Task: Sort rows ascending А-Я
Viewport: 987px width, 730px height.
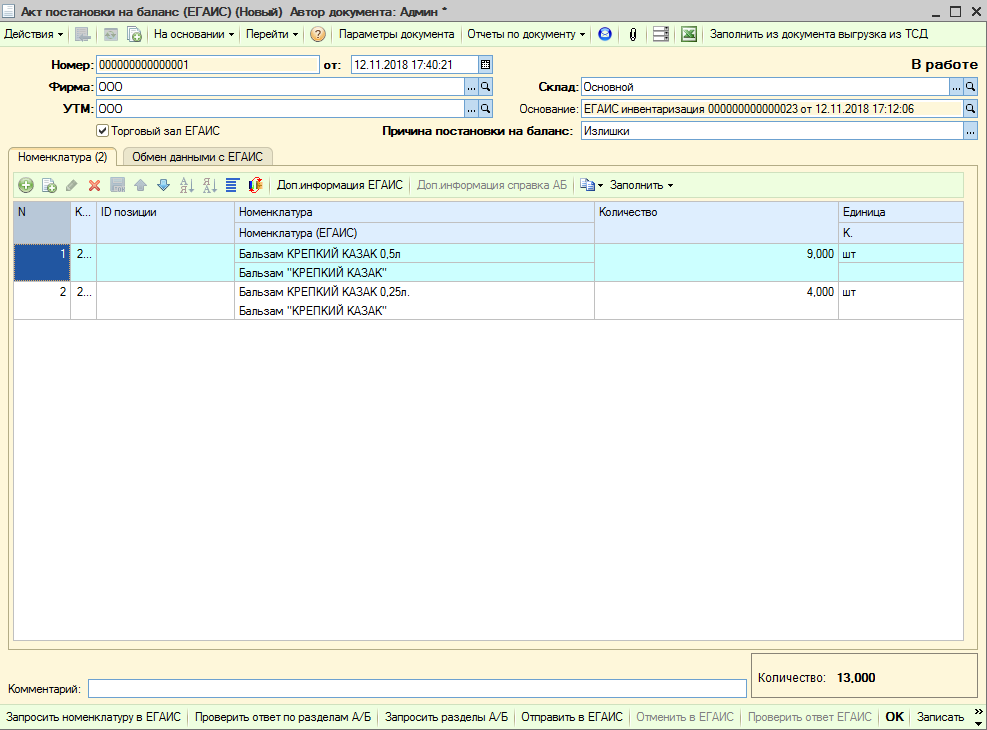Action: pyautogui.click(x=186, y=185)
